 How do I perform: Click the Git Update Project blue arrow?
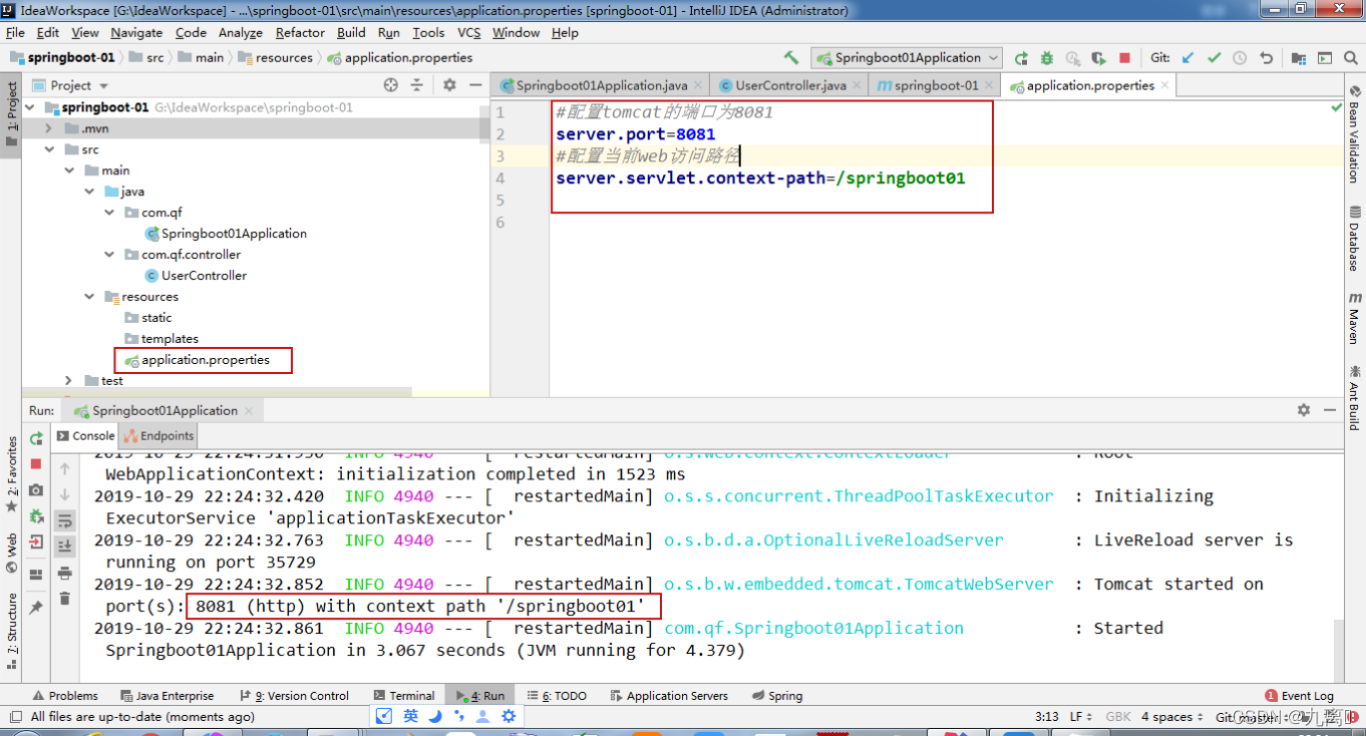1188,58
